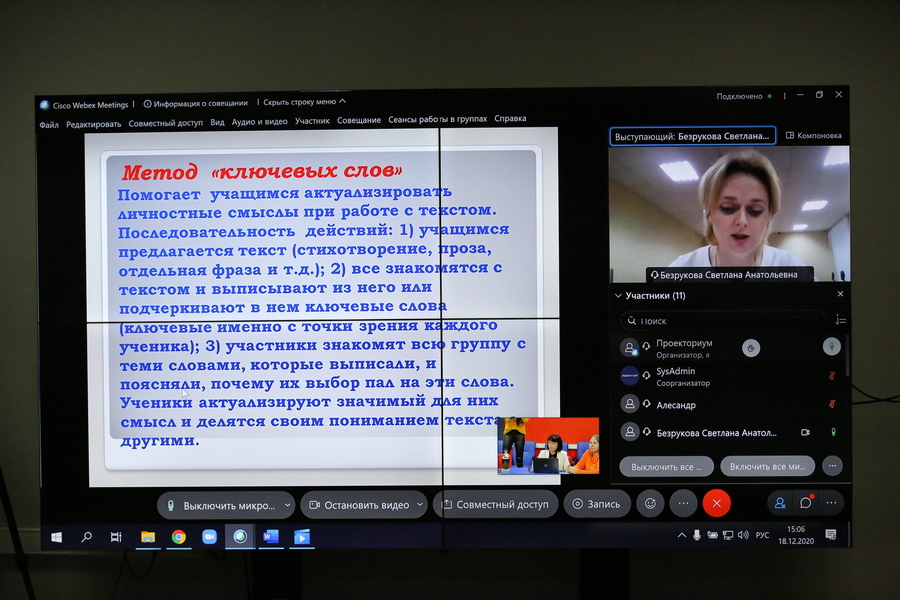Toggle Проекториум's green microphone
The image size is (900, 600).
click(x=831, y=346)
